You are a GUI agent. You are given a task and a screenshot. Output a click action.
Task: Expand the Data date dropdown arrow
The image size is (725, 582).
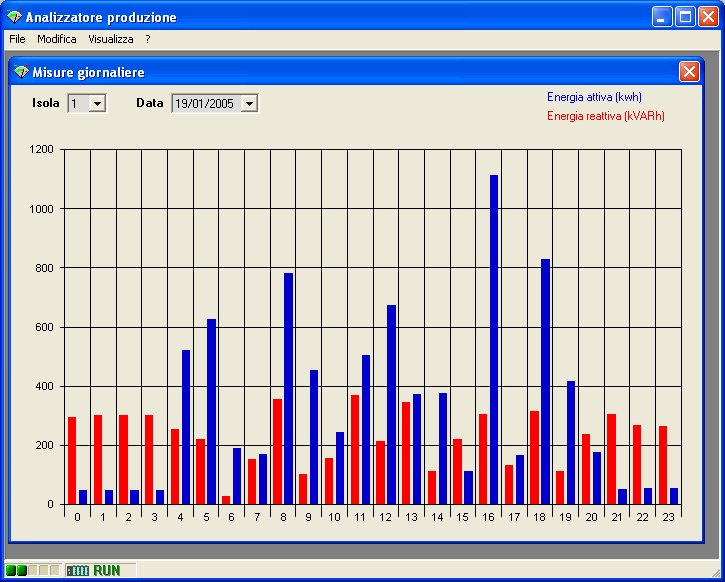click(x=249, y=104)
